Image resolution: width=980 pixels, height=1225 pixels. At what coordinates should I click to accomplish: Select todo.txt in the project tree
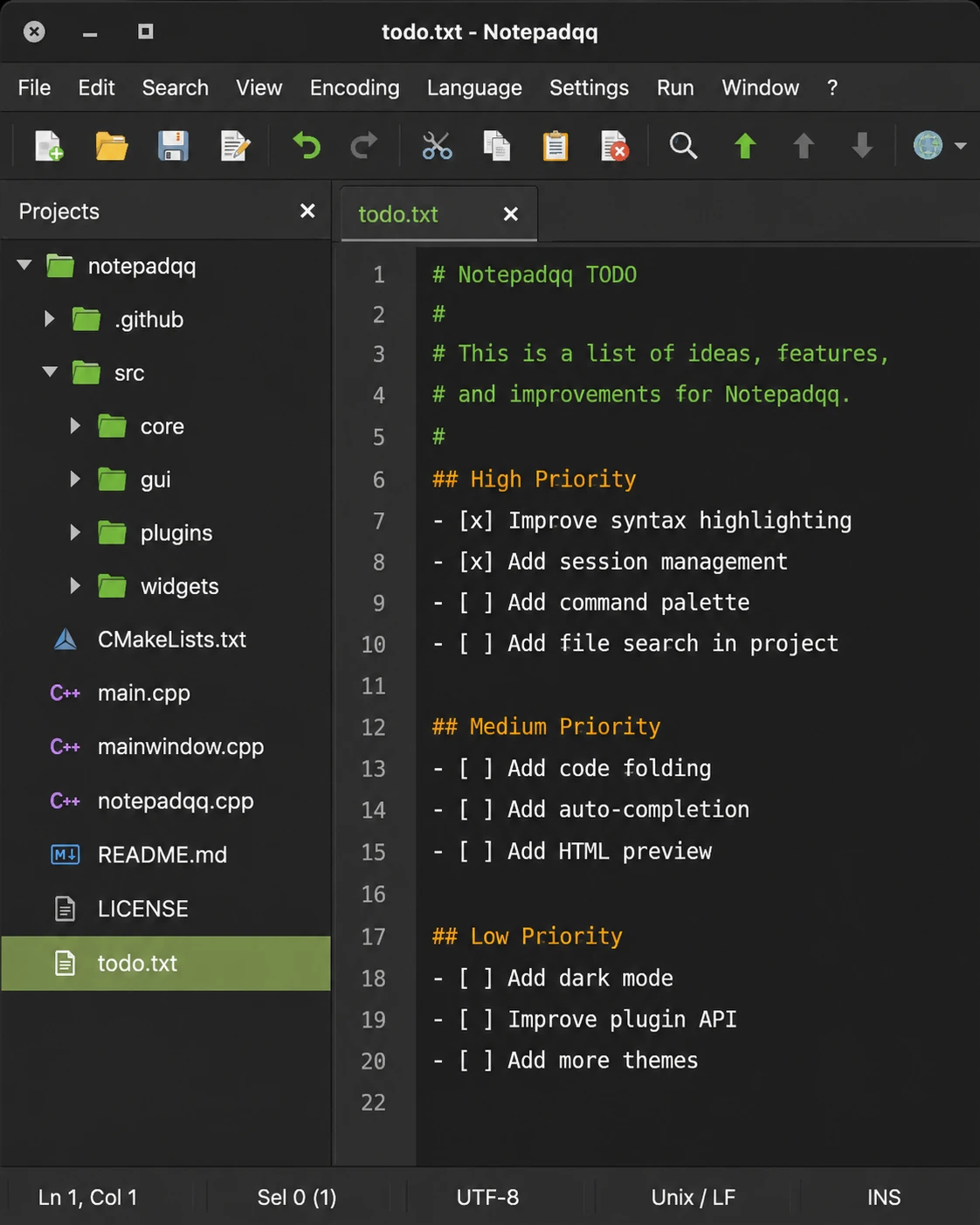click(x=166, y=963)
